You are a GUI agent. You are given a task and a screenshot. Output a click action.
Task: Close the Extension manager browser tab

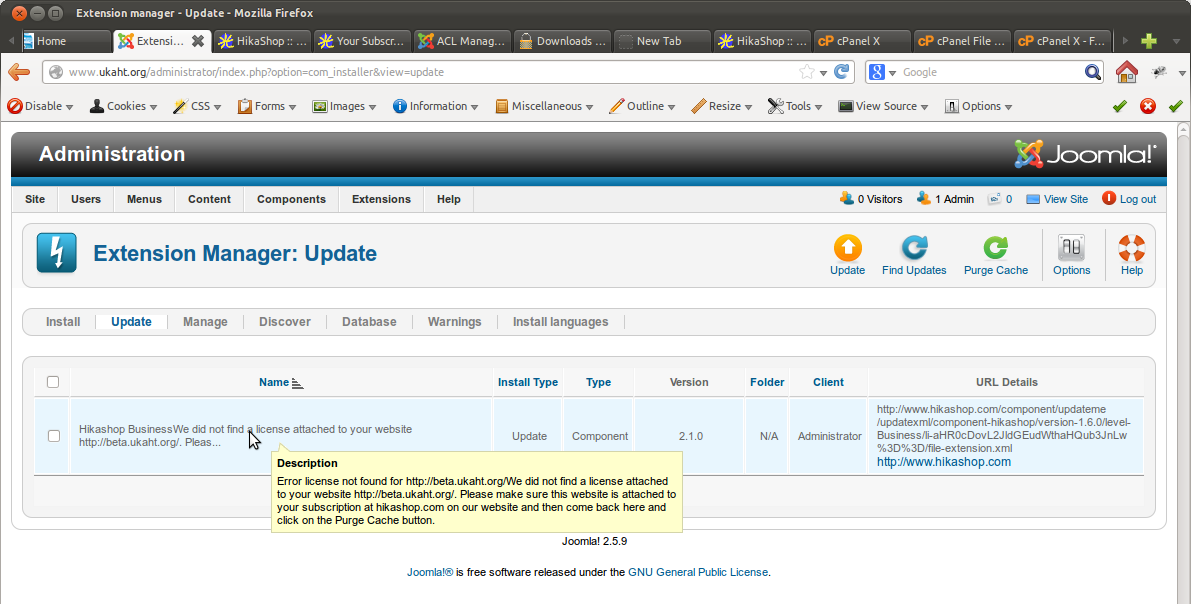point(197,41)
